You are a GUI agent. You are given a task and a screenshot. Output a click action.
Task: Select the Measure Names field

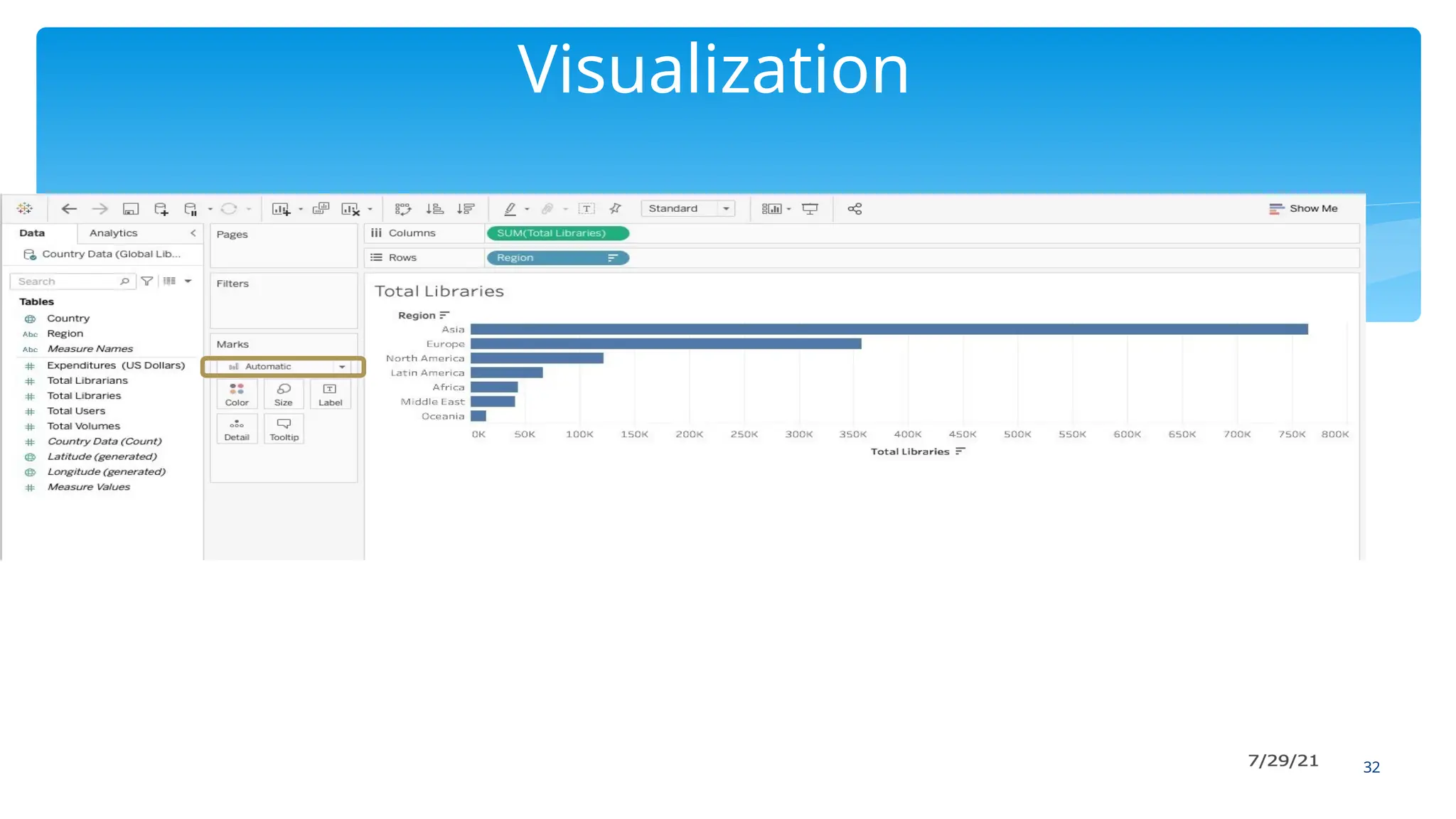[x=90, y=348]
